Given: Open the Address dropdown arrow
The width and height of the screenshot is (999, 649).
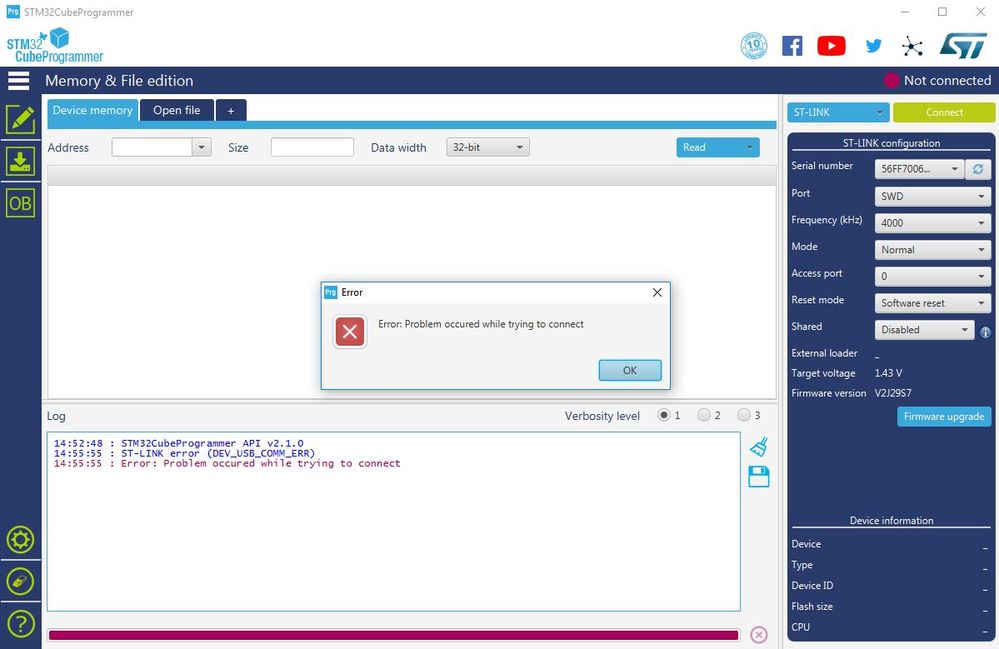Looking at the screenshot, I should (201, 147).
